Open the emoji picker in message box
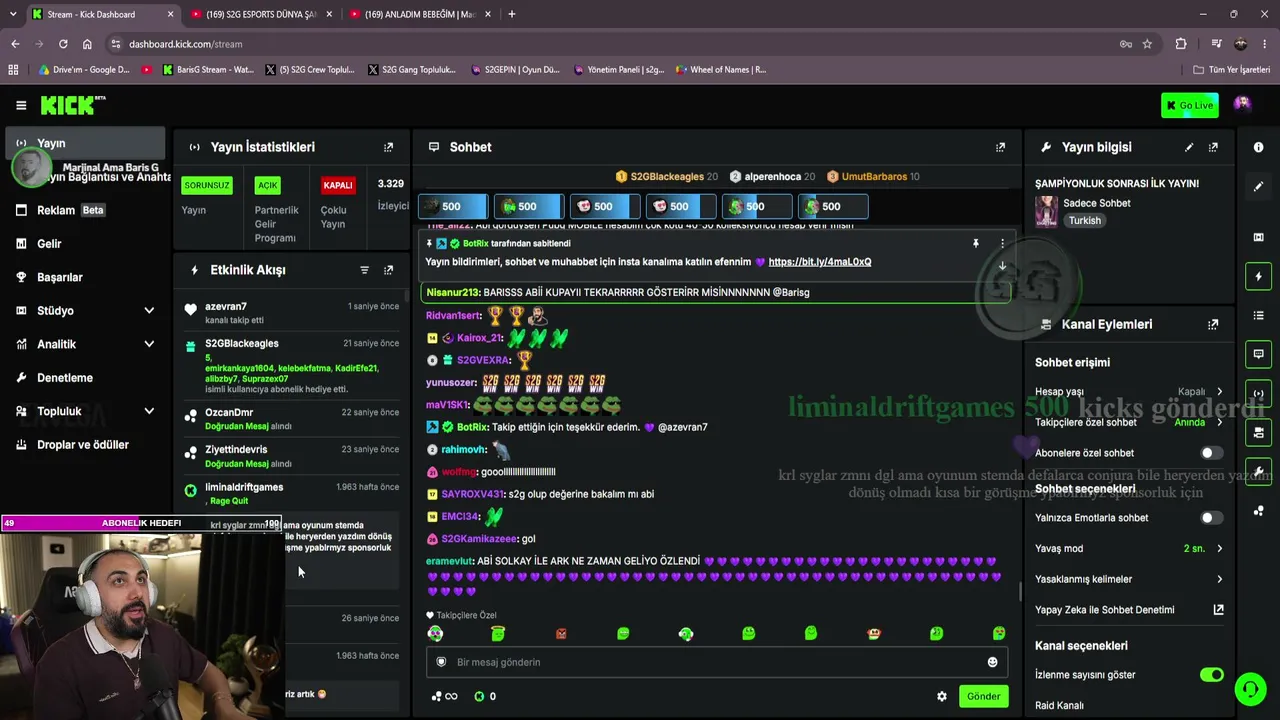 [x=992, y=662]
